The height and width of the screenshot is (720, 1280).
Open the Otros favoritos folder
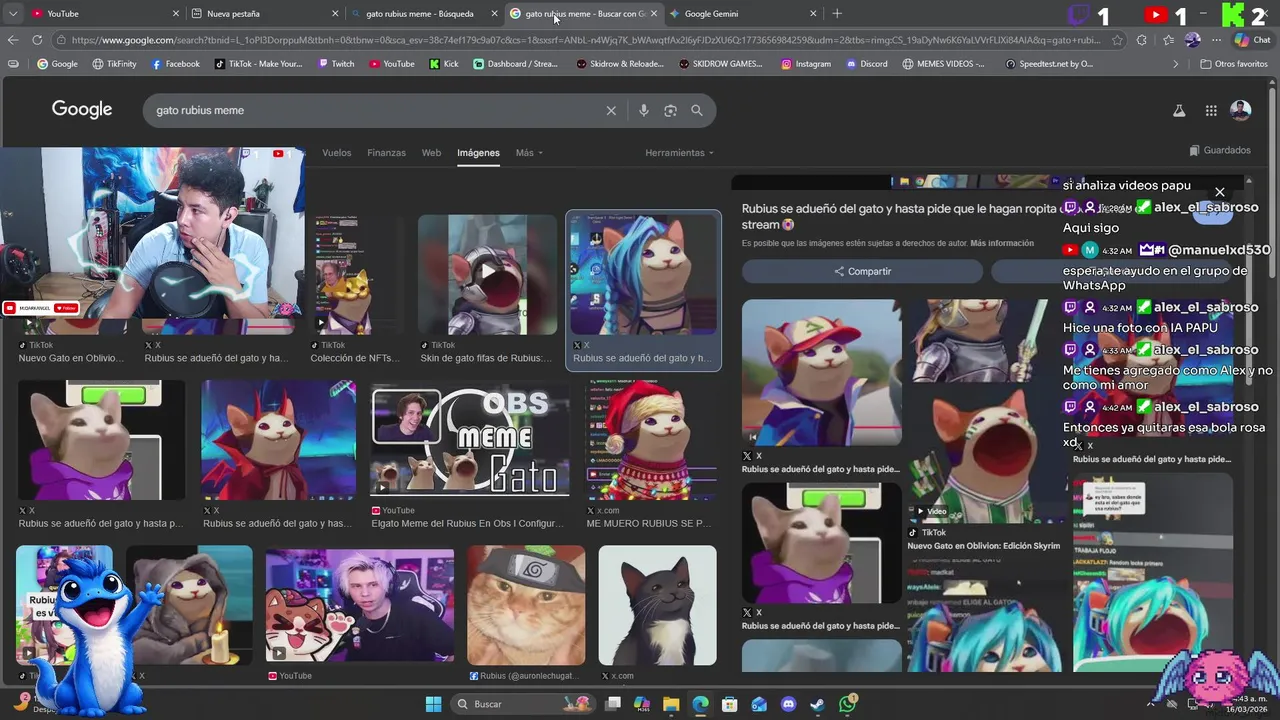pos(1234,64)
